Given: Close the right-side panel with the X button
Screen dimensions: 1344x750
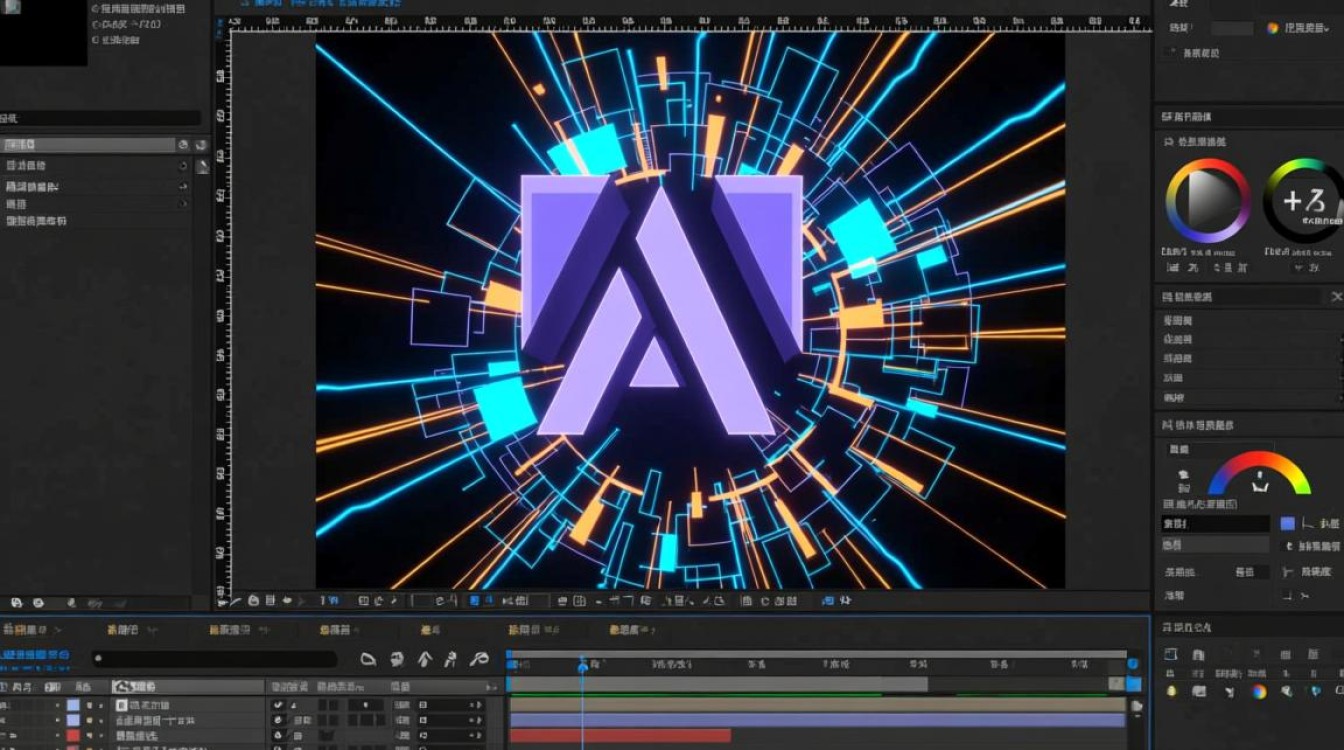Looking at the screenshot, I should 1336,297.
